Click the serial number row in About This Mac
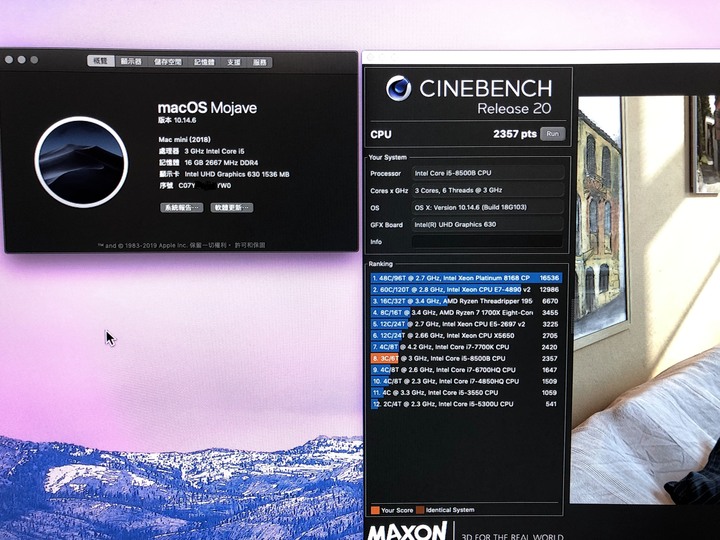 (195, 186)
